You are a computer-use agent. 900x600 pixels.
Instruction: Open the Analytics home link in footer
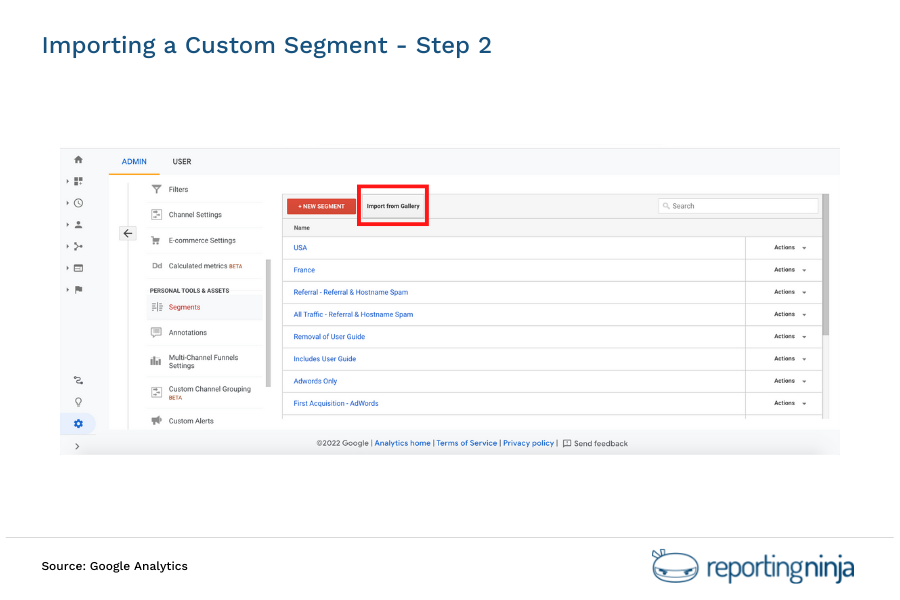(402, 443)
